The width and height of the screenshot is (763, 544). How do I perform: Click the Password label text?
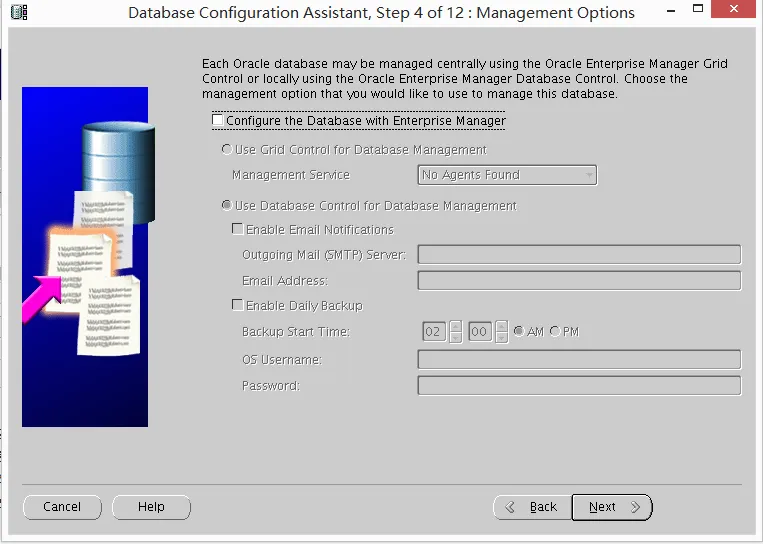pyautogui.click(x=271, y=386)
